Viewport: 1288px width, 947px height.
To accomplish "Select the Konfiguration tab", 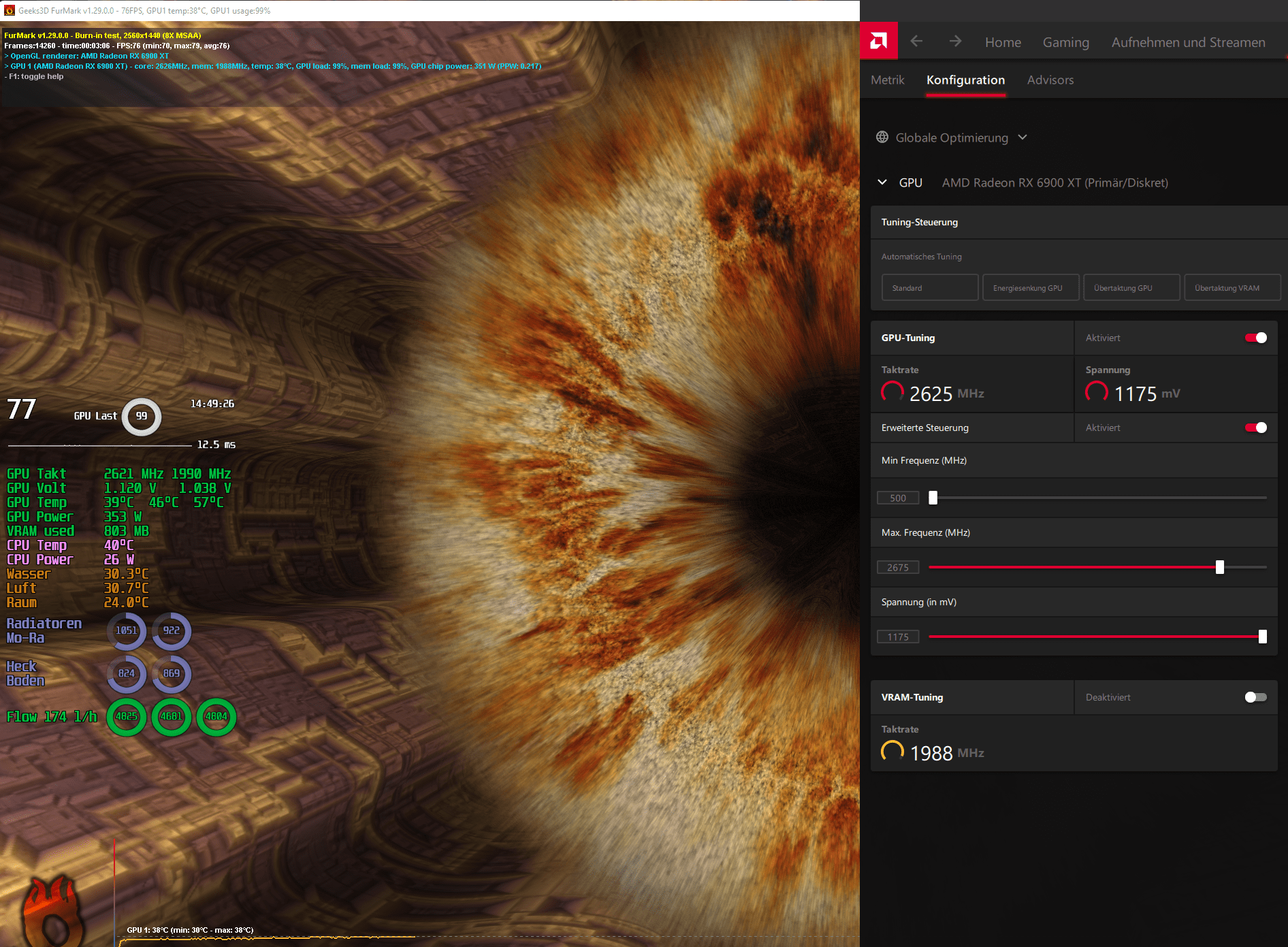I will [x=965, y=80].
